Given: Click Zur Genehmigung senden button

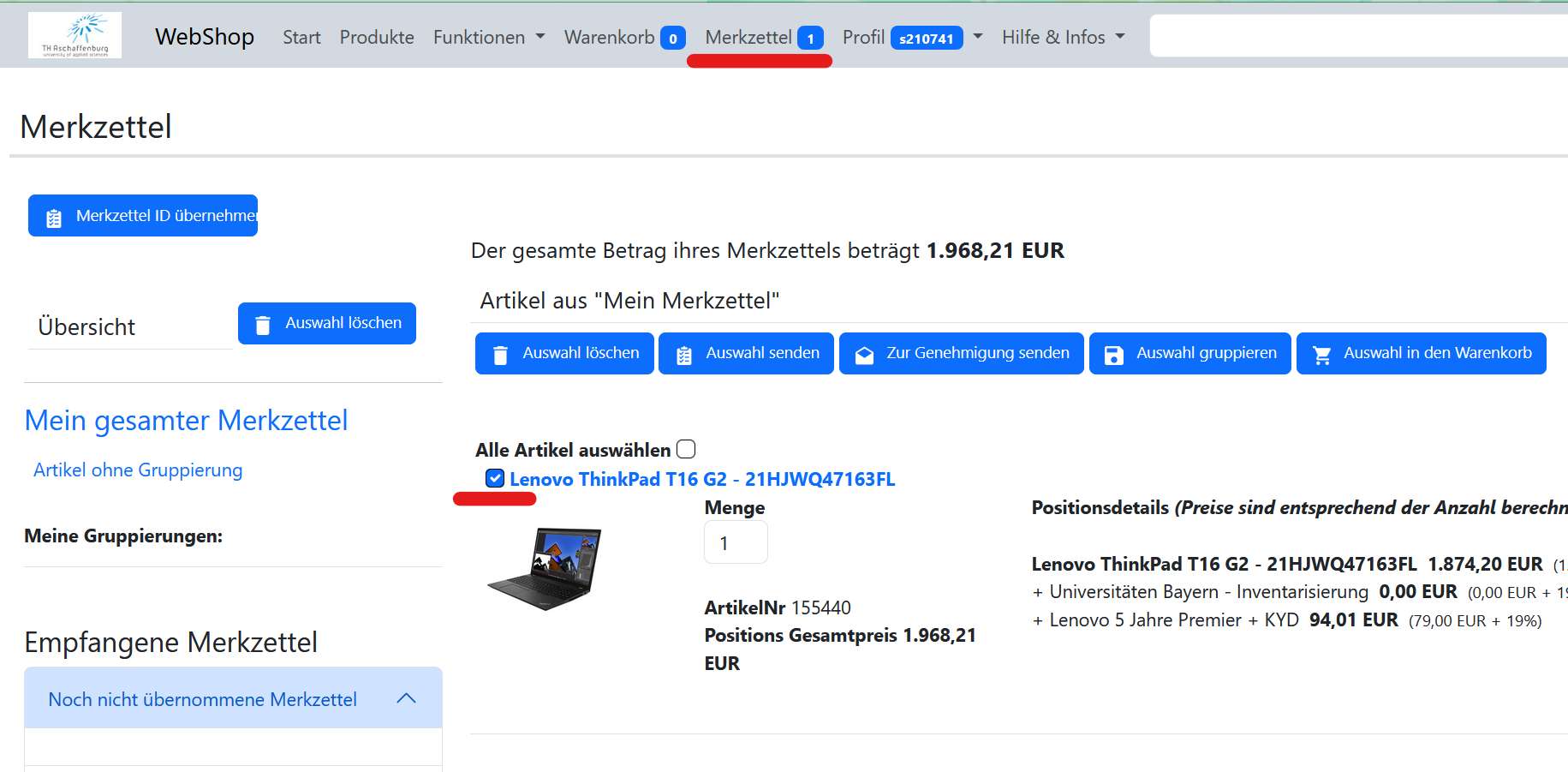Looking at the screenshot, I should pyautogui.click(x=962, y=353).
